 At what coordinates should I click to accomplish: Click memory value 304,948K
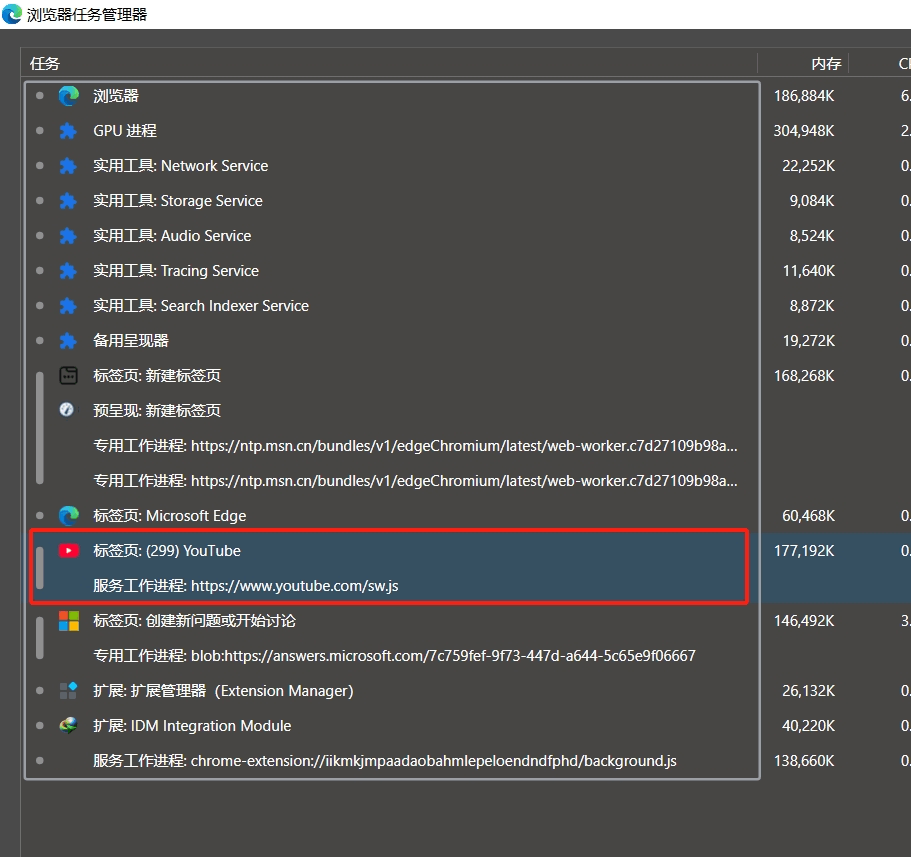[x=804, y=131]
